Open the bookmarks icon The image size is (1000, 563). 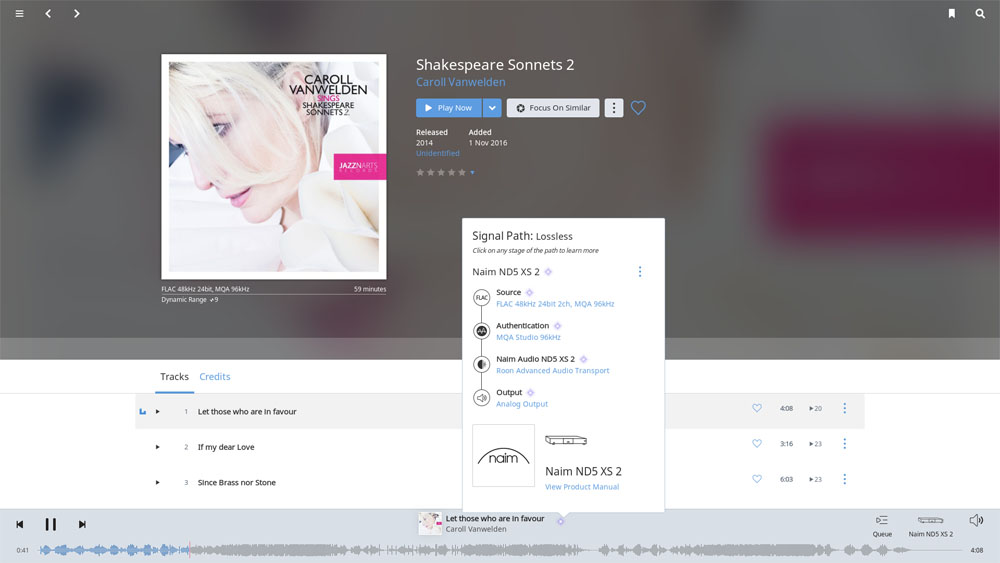coord(951,14)
